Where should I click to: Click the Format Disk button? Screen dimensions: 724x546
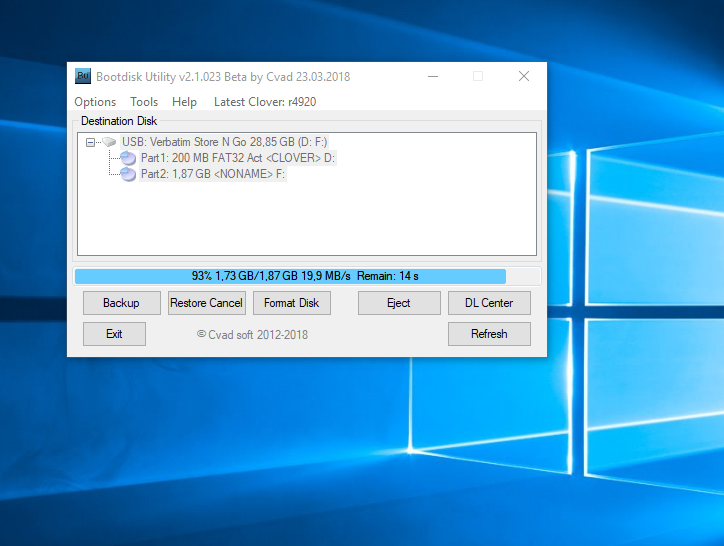click(291, 303)
